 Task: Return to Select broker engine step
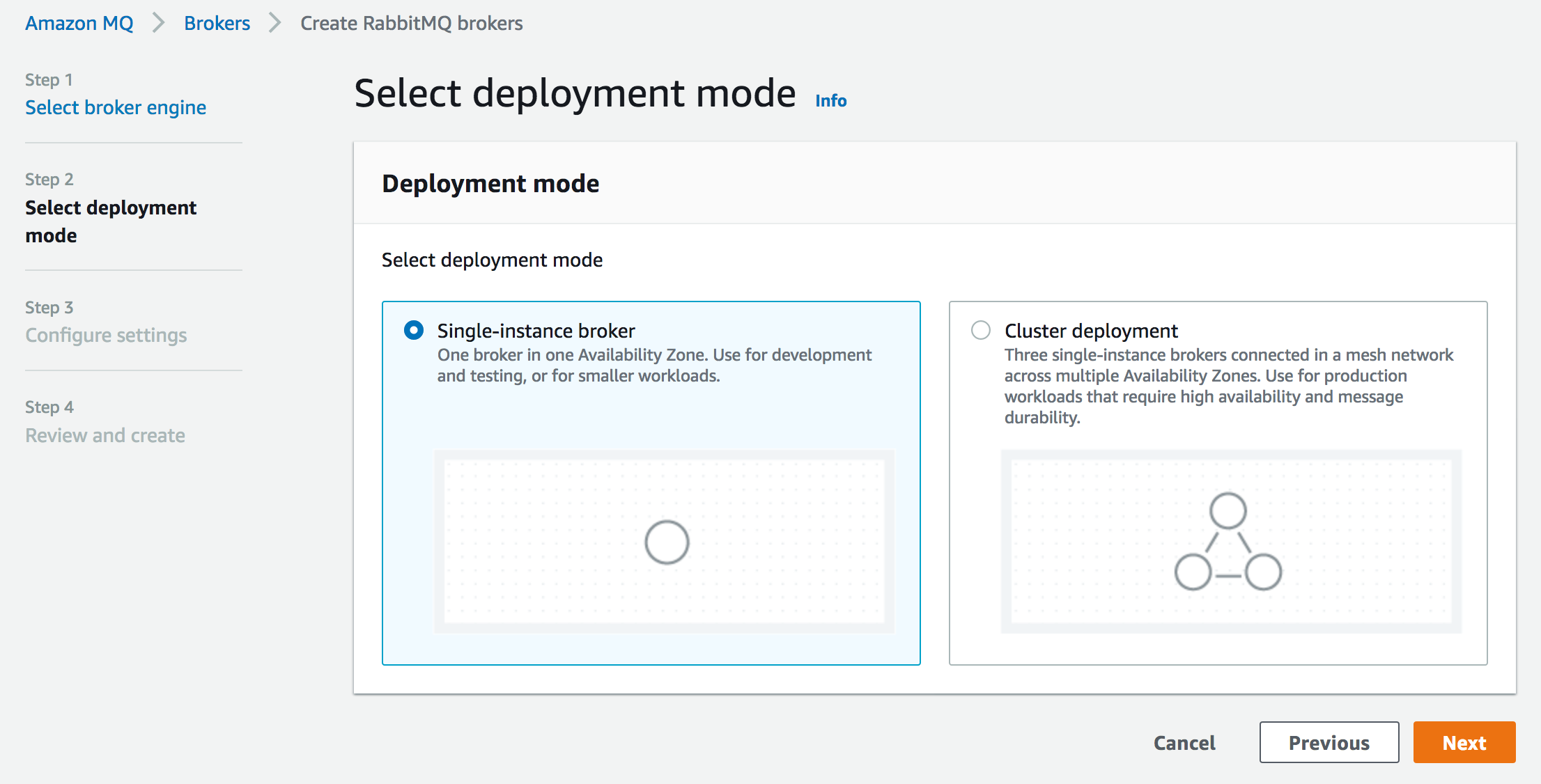pyautogui.click(x=116, y=107)
